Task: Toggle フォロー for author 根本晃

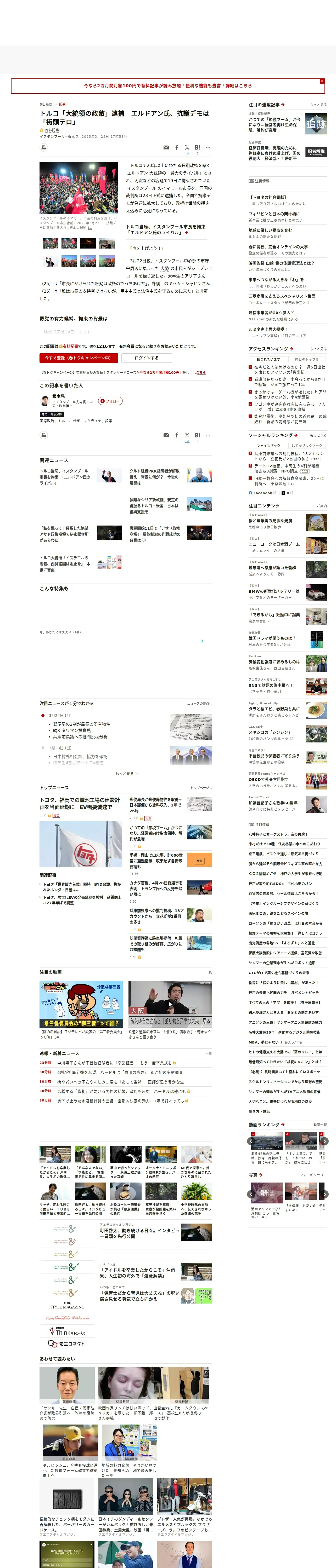Action: click(110, 401)
